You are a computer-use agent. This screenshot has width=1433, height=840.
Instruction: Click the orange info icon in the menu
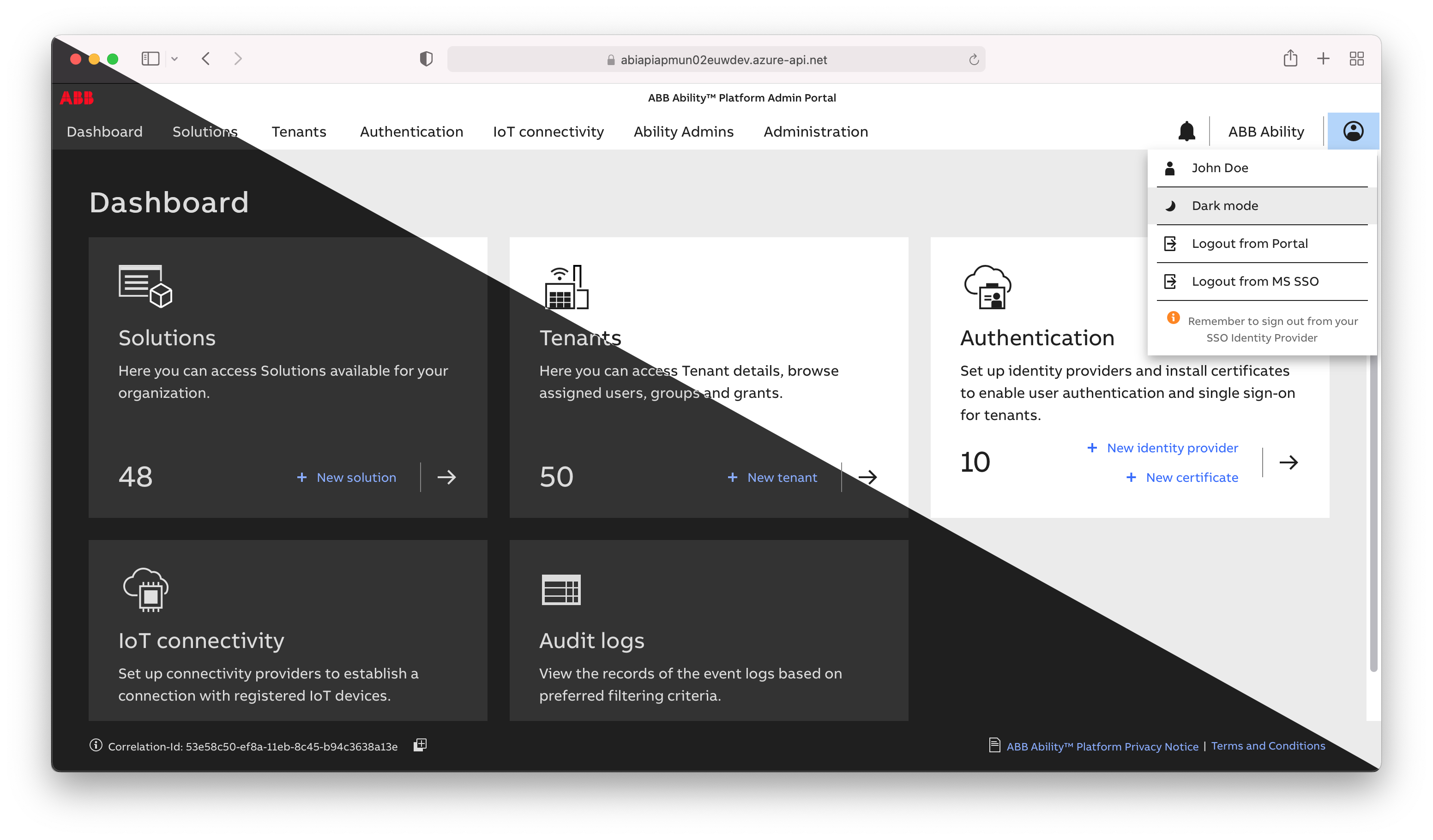point(1173,318)
